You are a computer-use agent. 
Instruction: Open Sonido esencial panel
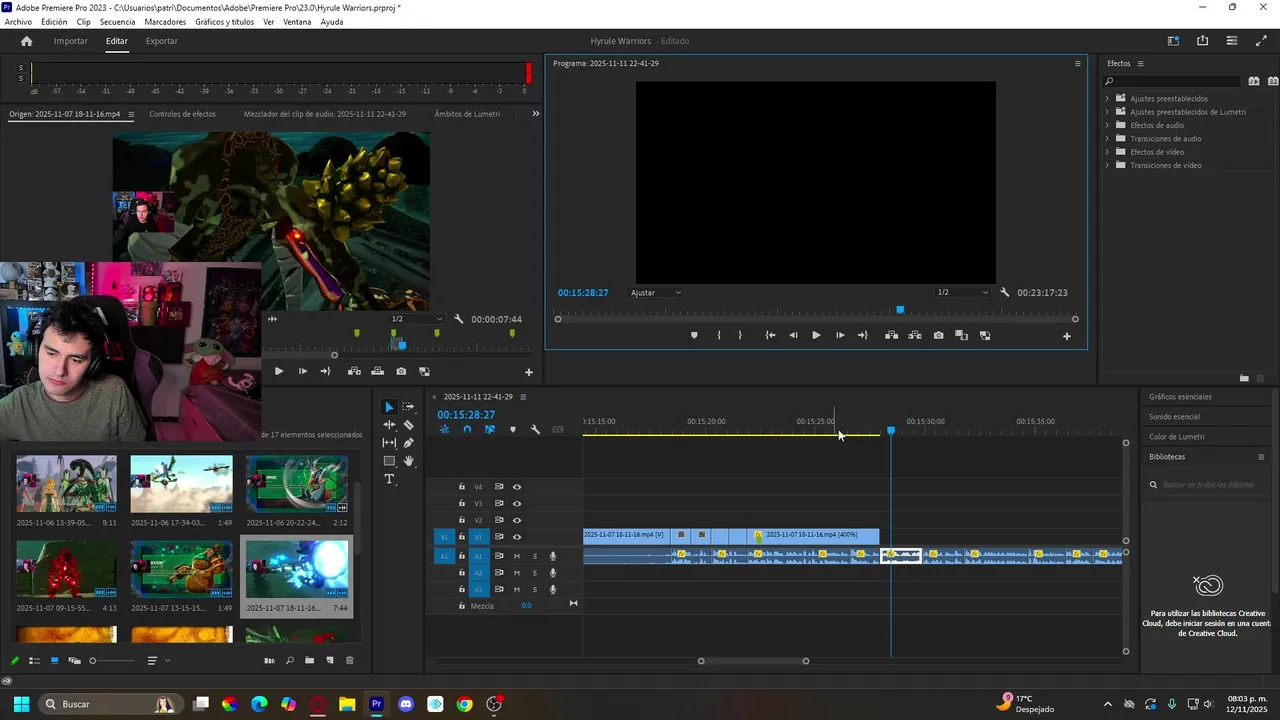(1174, 417)
